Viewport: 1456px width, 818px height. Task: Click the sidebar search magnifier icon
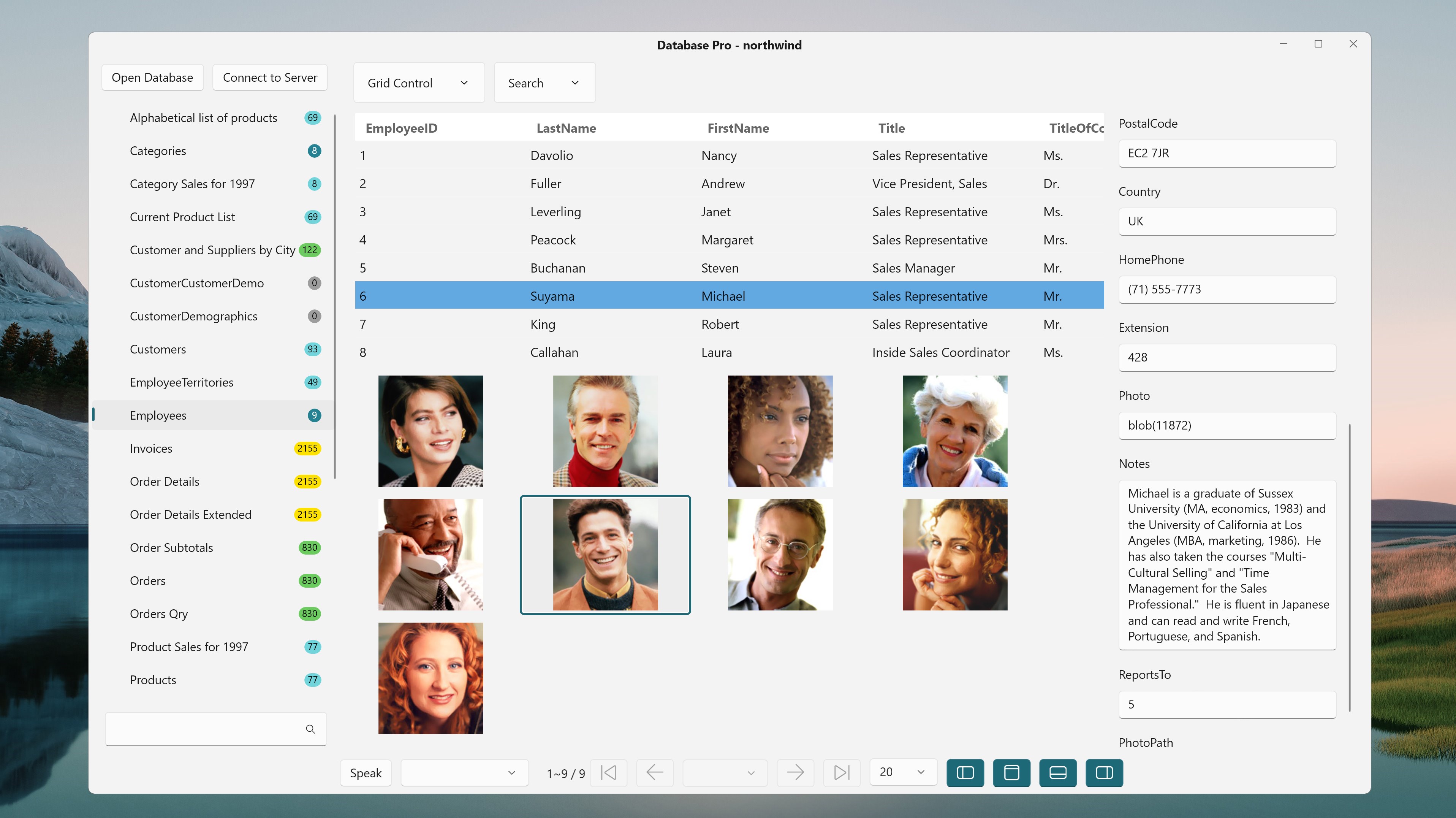pyautogui.click(x=310, y=729)
